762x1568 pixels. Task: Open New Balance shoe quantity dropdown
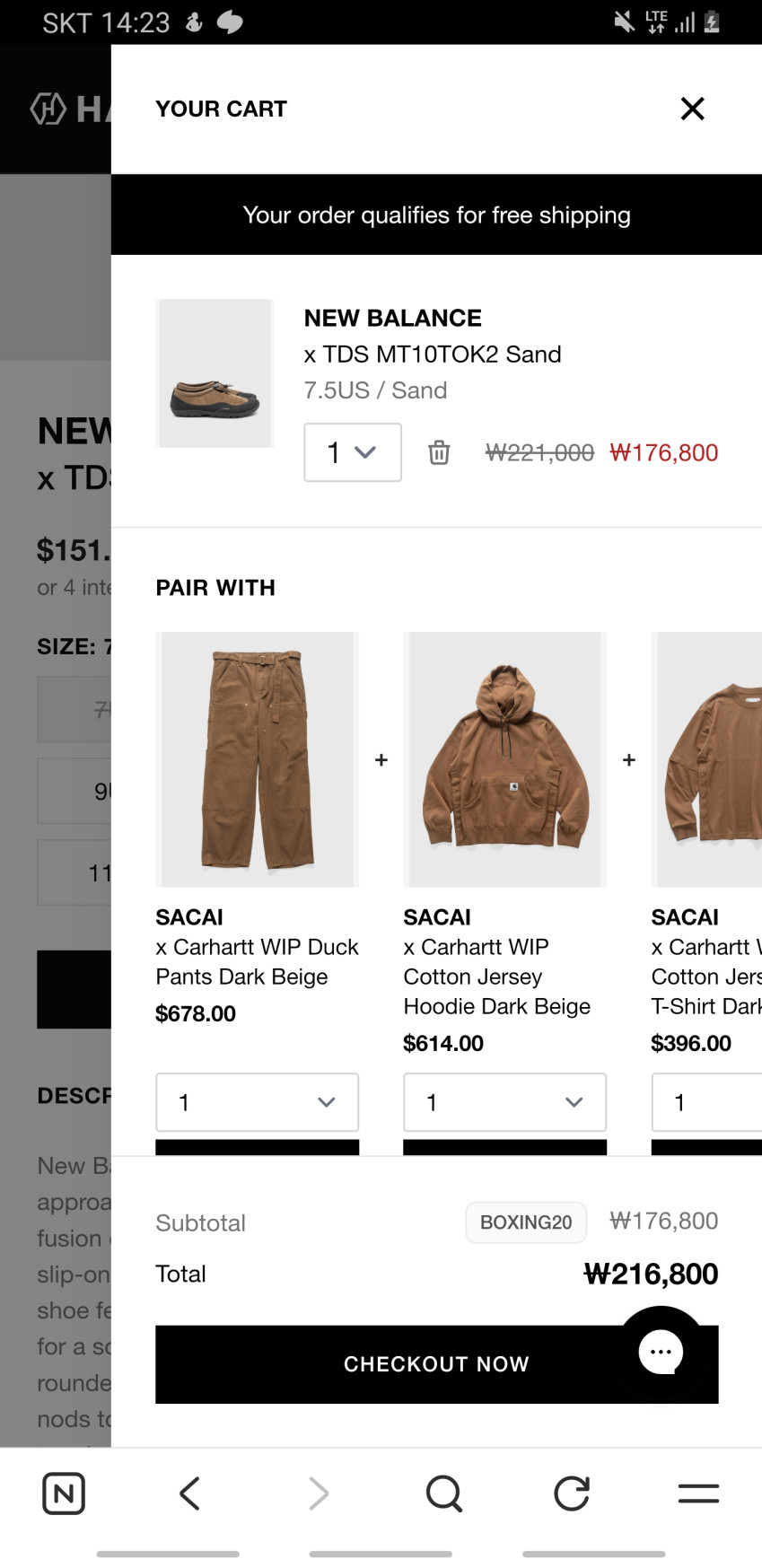353,452
